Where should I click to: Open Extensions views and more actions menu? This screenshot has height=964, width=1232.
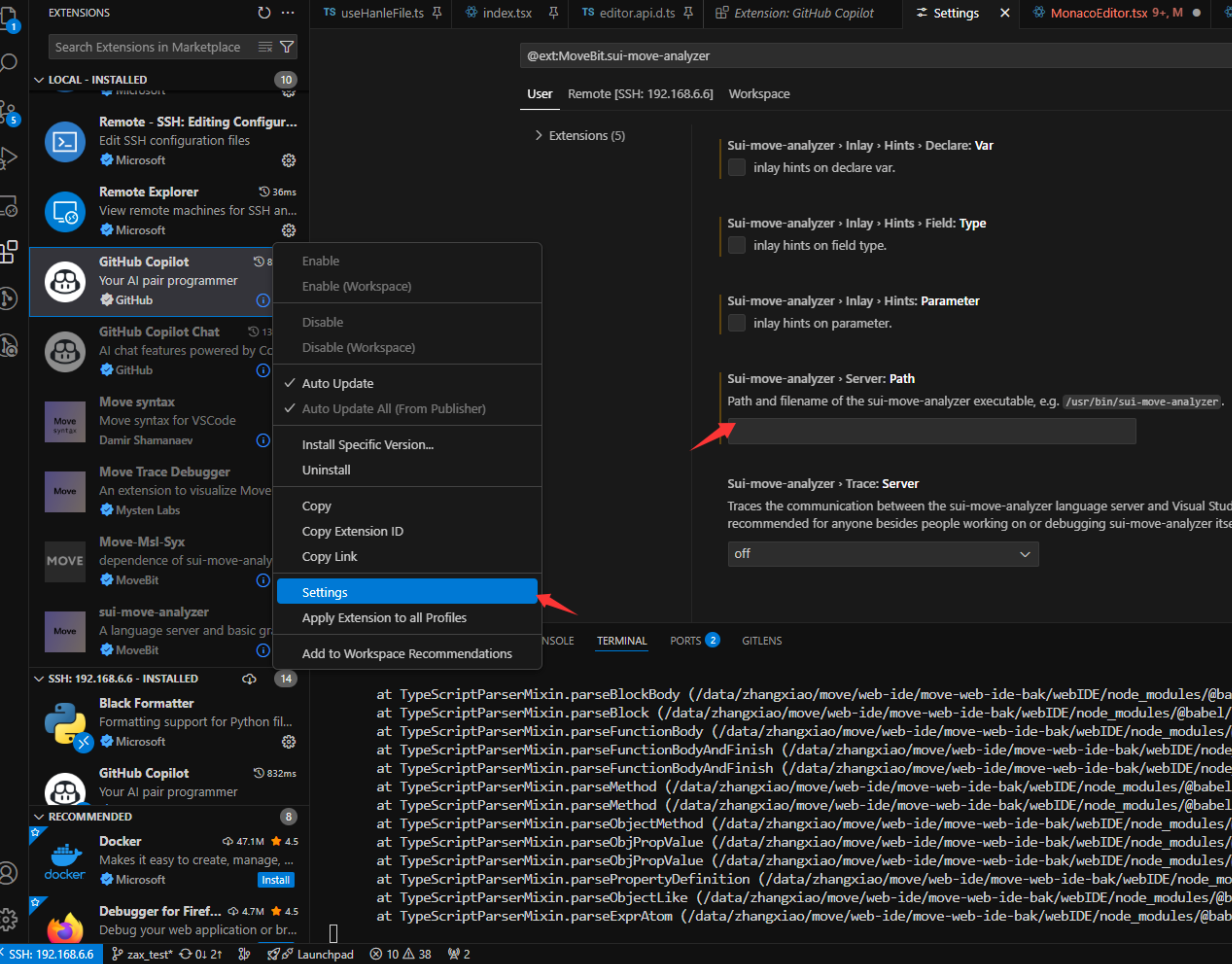pyautogui.click(x=288, y=13)
